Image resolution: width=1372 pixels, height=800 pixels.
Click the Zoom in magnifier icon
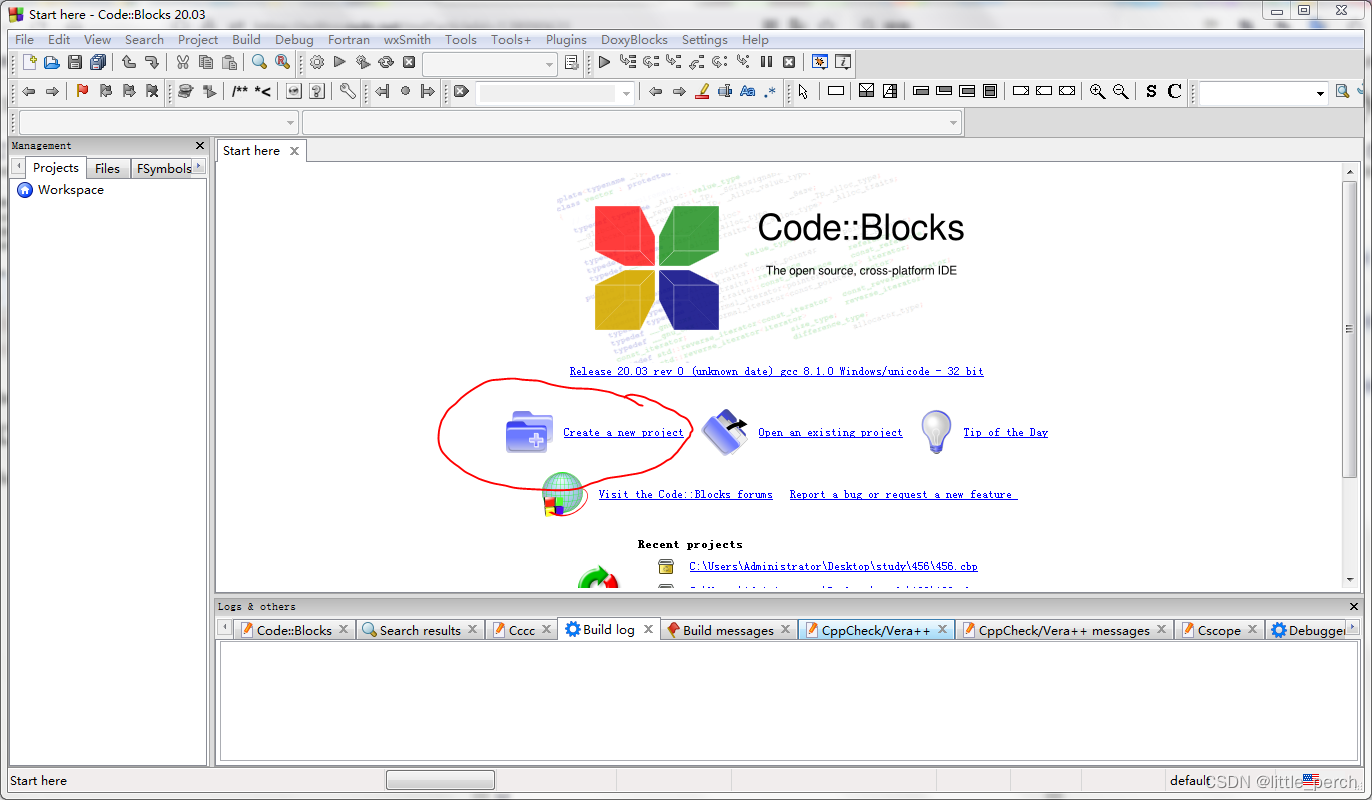tap(1097, 91)
